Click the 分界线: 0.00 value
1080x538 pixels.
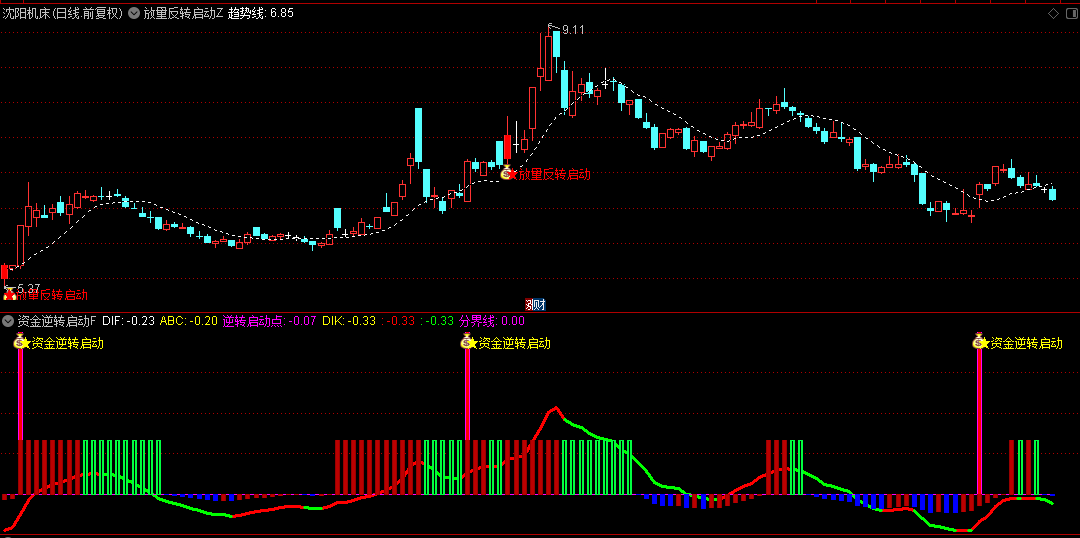coord(492,320)
